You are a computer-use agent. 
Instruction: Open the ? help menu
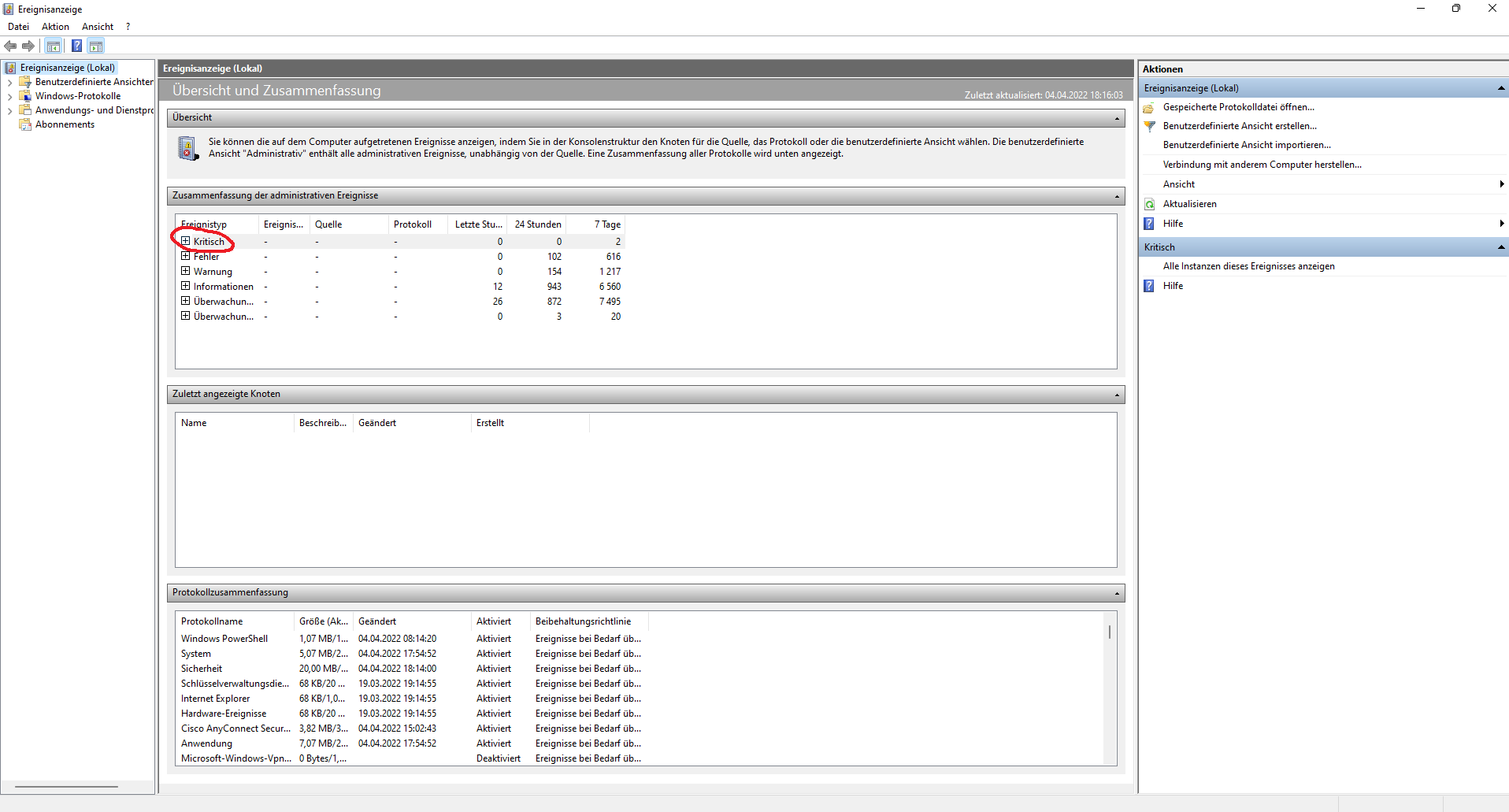(128, 27)
